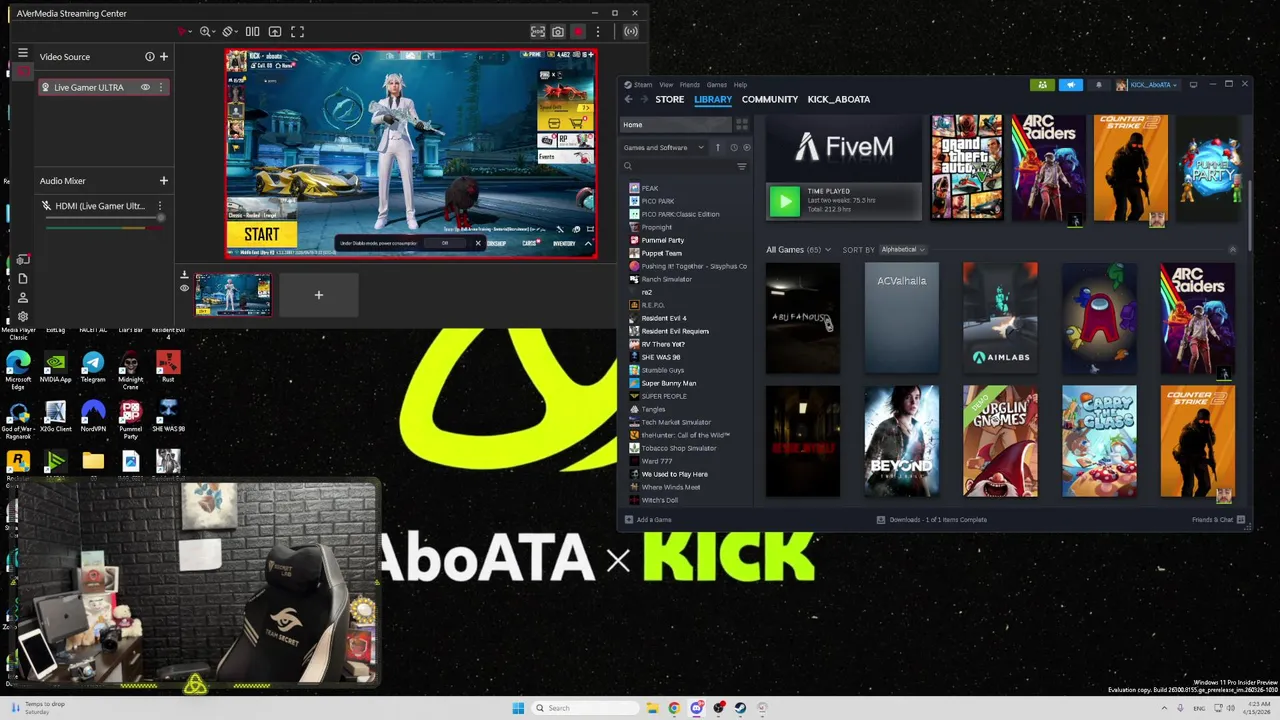Add a new Video Source
The image size is (1280, 720).
tap(164, 57)
